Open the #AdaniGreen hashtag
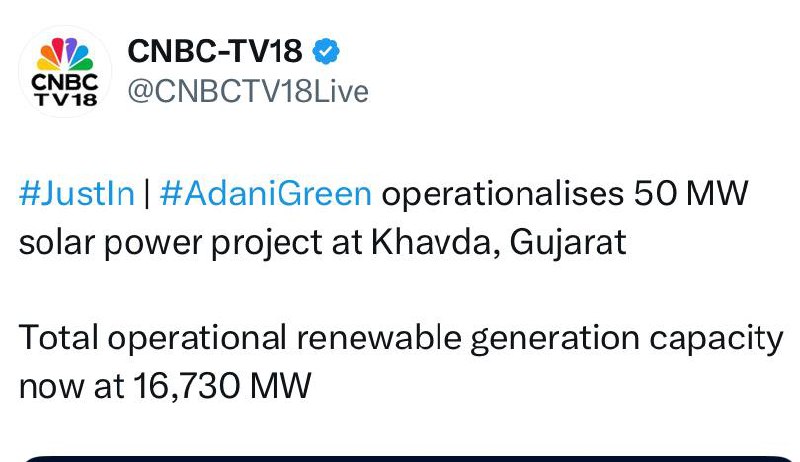 265,194
